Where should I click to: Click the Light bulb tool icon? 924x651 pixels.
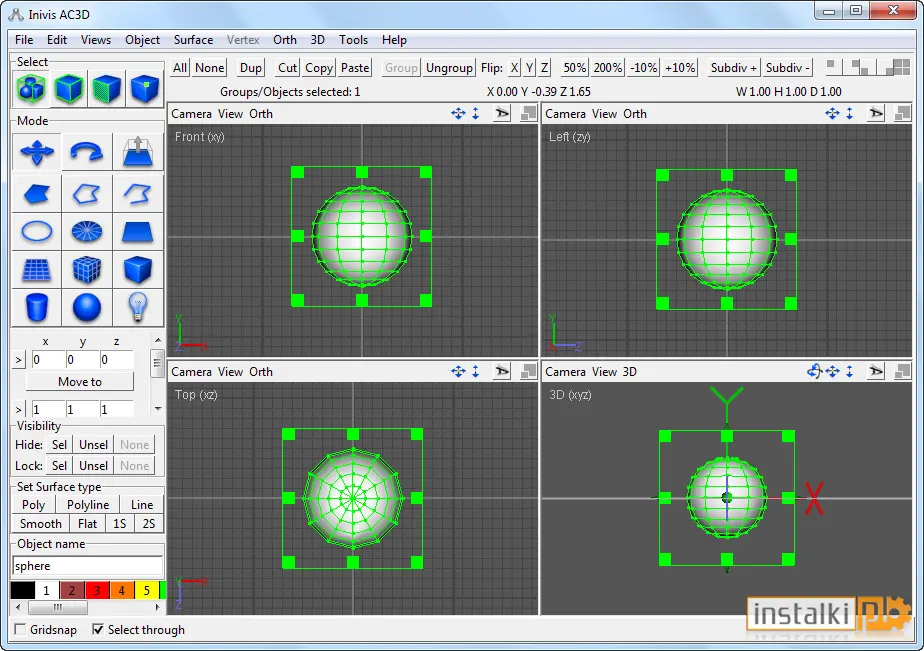tap(138, 308)
